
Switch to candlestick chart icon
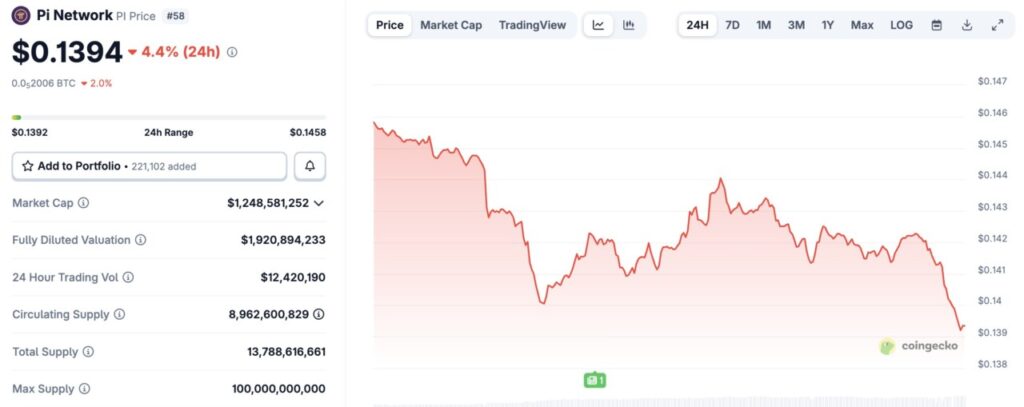pyautogui.click(x=628, y=25)
